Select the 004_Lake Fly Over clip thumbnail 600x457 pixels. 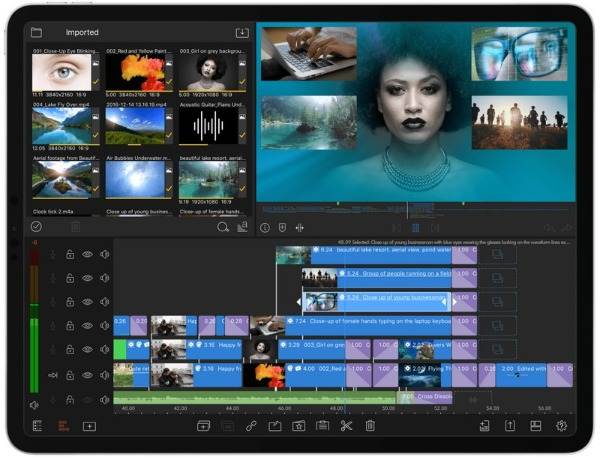62,126
